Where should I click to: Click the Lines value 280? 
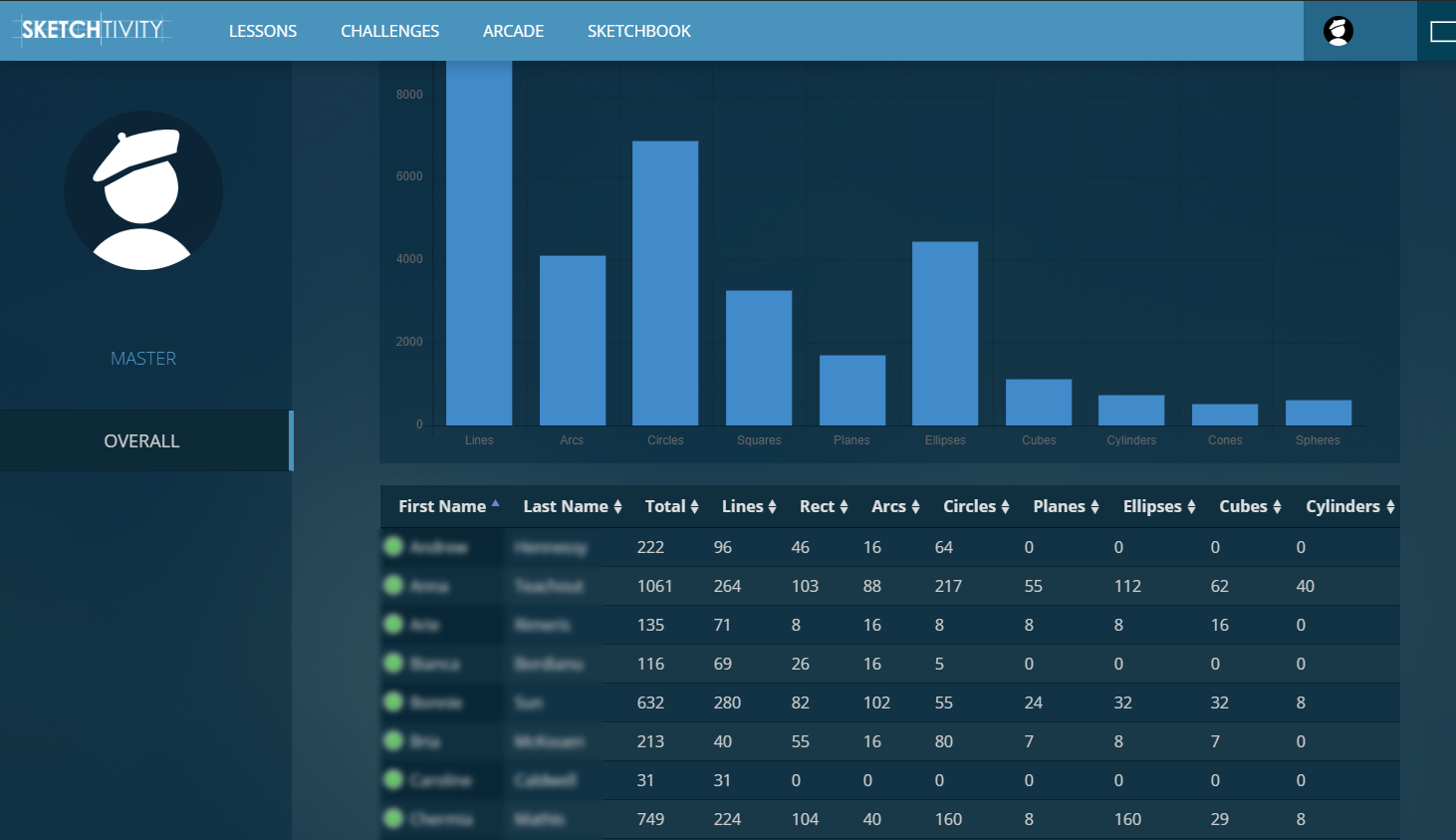(727, 702)
